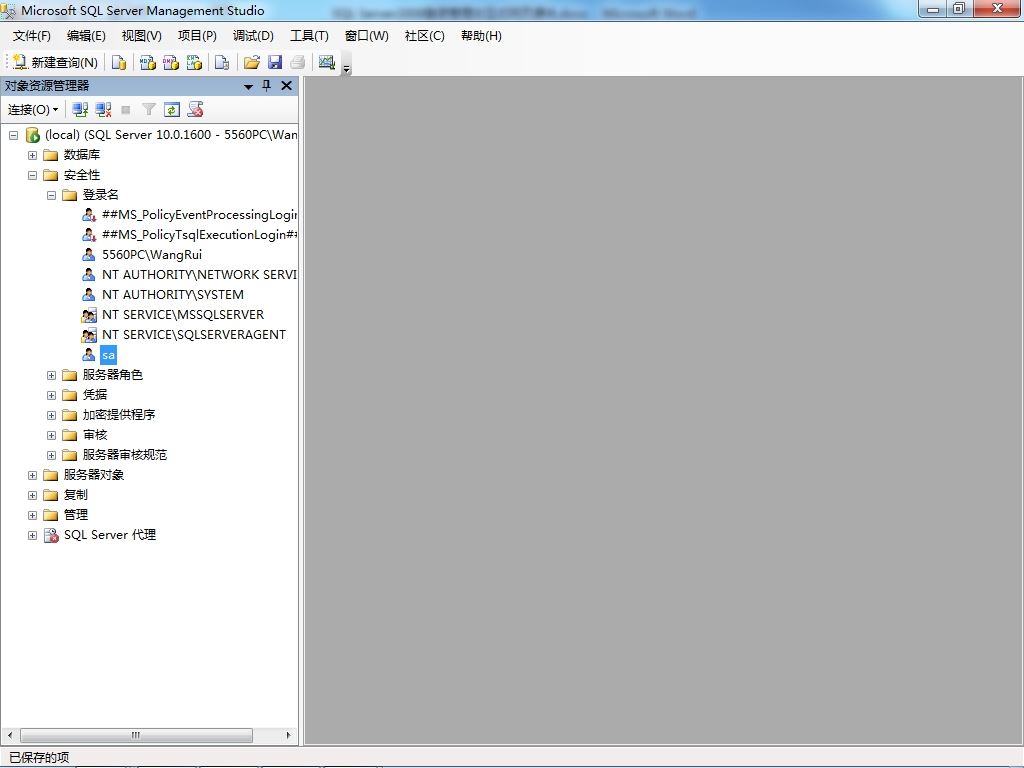Expand the SQL Server 代理 node
The width and height of the screenshot is (1024, 768).
32,536
